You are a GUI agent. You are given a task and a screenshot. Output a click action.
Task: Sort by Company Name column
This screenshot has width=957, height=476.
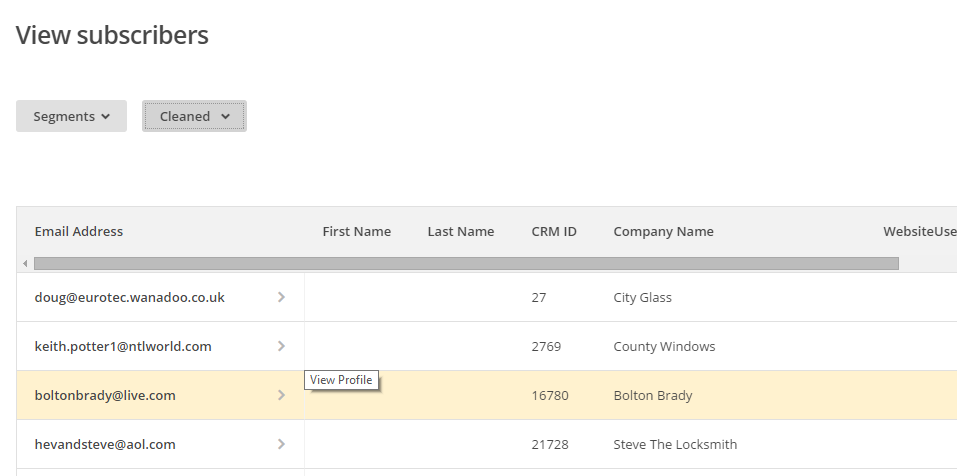663,231
